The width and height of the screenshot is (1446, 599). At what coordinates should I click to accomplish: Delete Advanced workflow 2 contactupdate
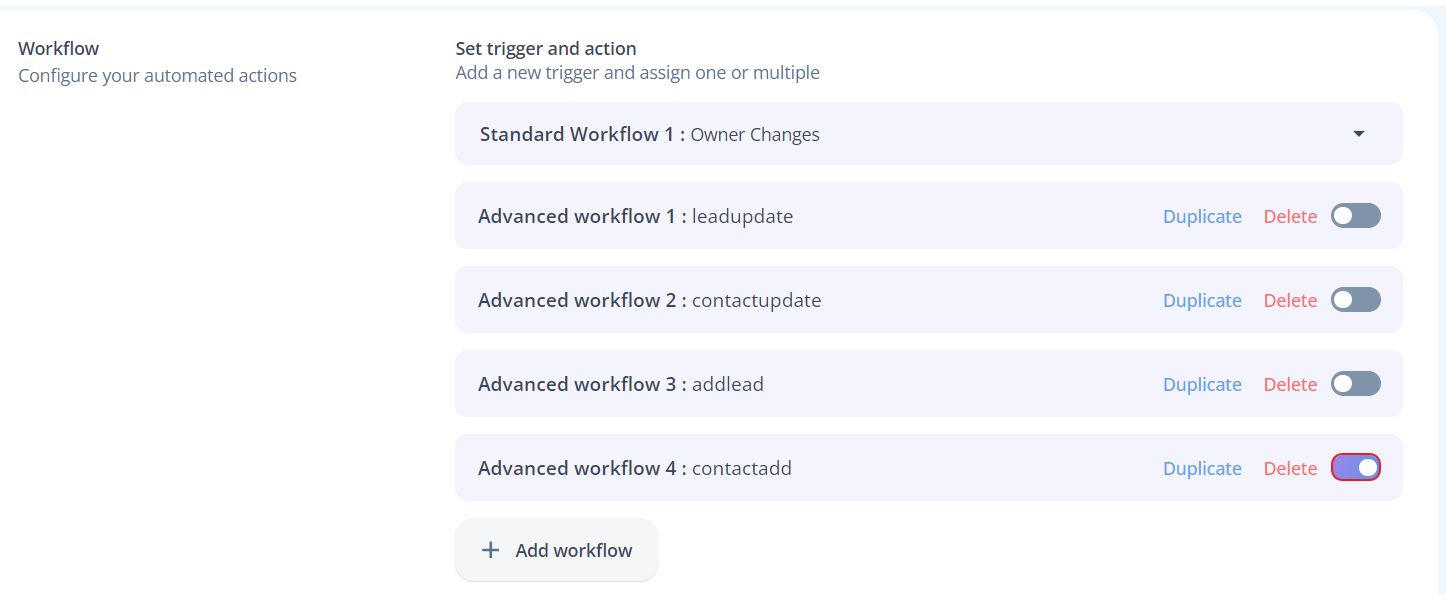tap(1290, 300)
